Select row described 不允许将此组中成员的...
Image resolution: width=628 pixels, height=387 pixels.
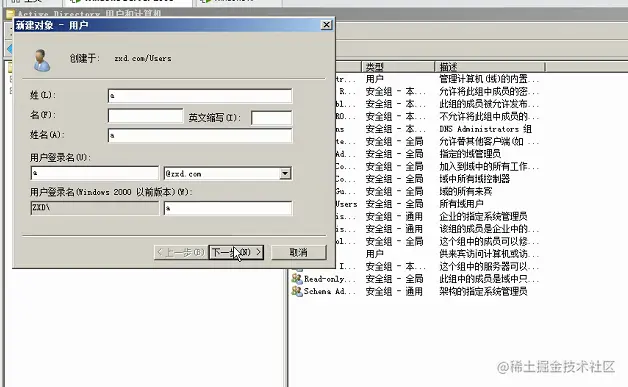(x=489, y=117)
